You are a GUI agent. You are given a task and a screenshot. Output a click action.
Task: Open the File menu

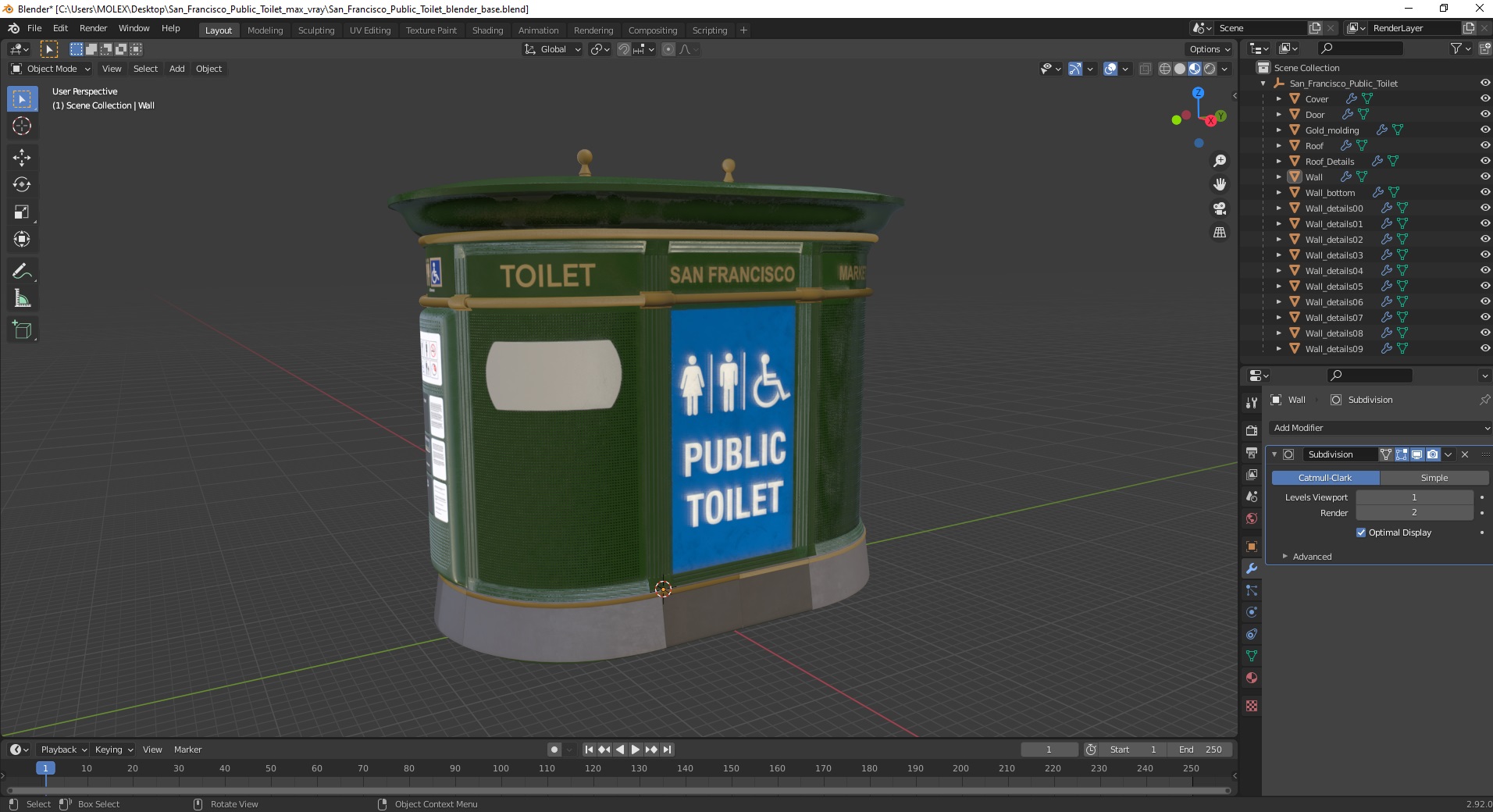coord(34,28)
